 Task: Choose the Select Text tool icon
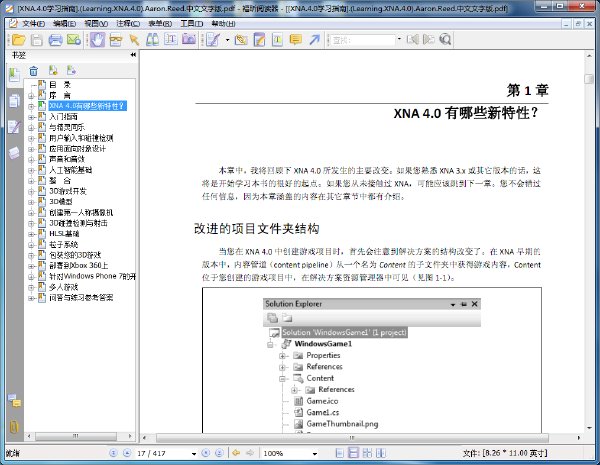click(116, 39)
